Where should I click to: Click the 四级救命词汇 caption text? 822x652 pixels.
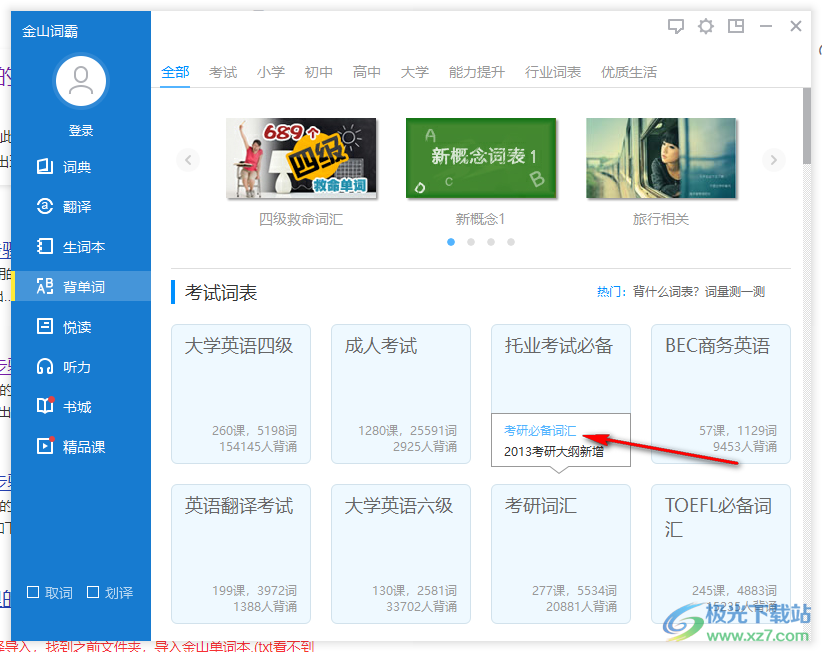(301, 219)
